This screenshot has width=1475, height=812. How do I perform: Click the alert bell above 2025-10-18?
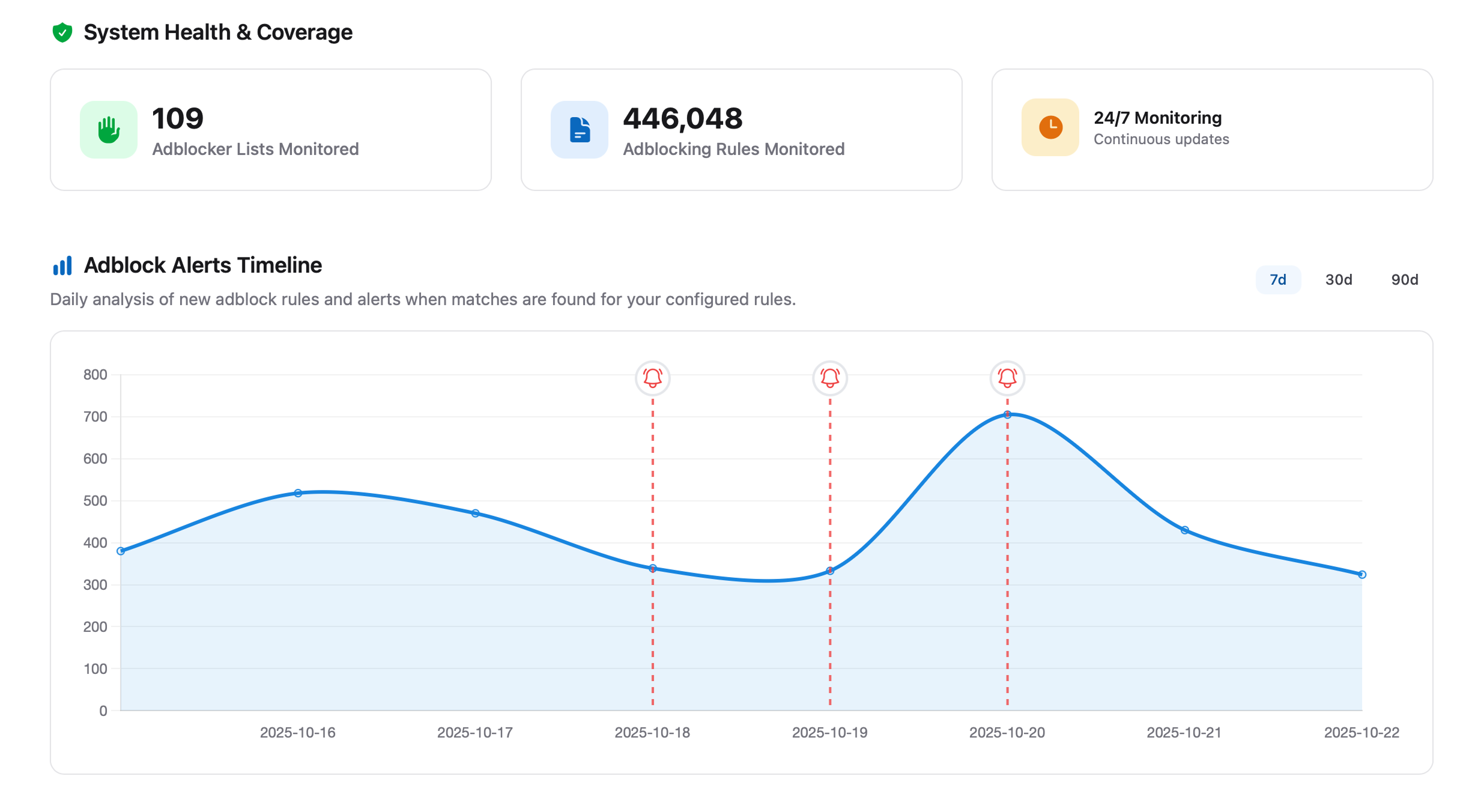[652, 378]
